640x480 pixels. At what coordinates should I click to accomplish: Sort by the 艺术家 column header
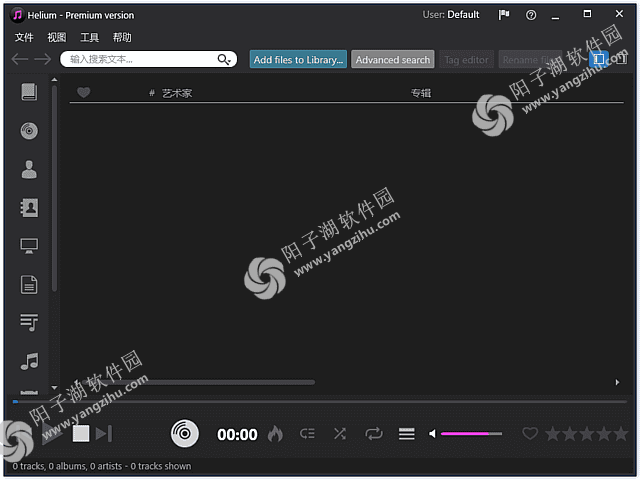177,93
